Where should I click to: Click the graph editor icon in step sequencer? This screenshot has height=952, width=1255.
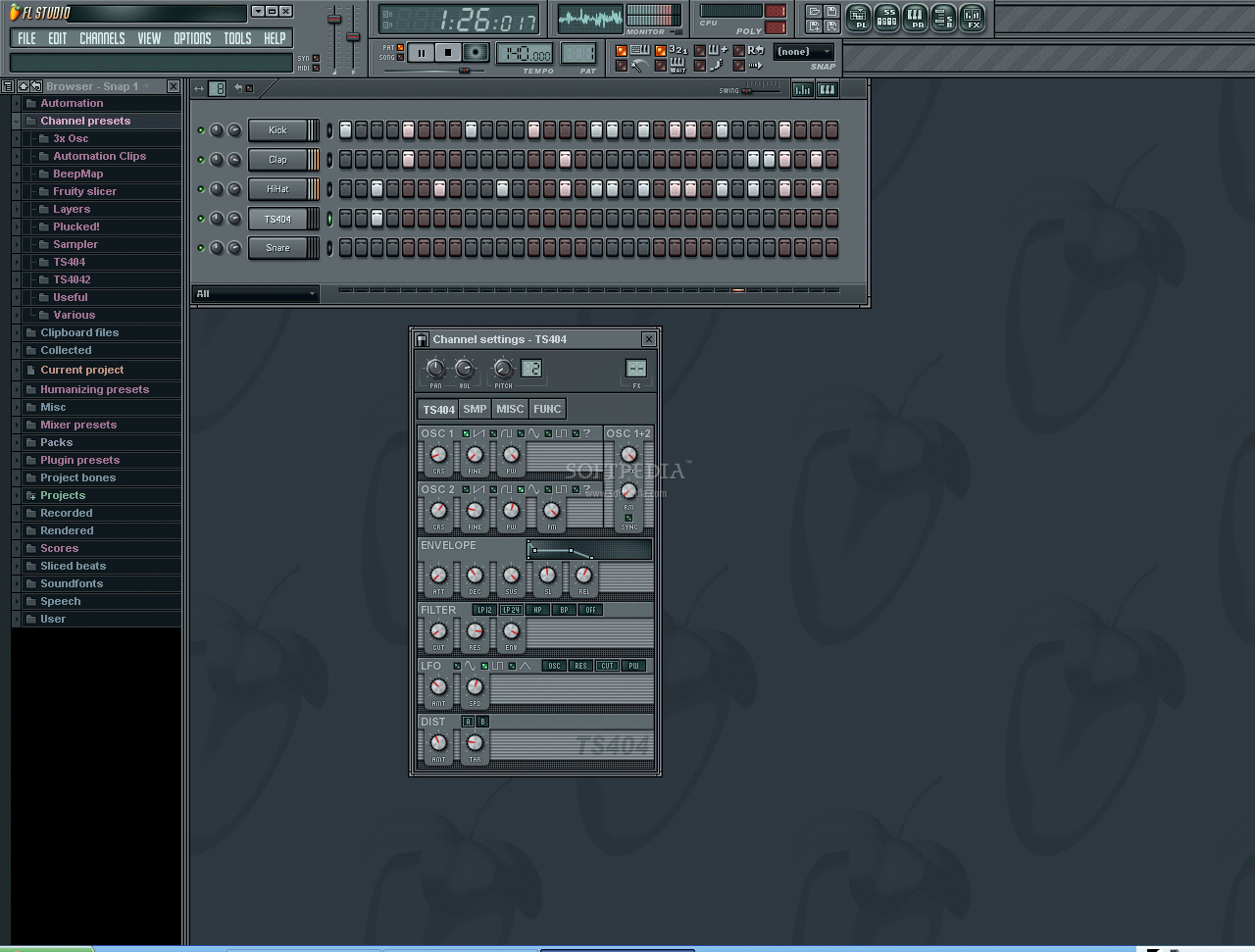(802, 89)
